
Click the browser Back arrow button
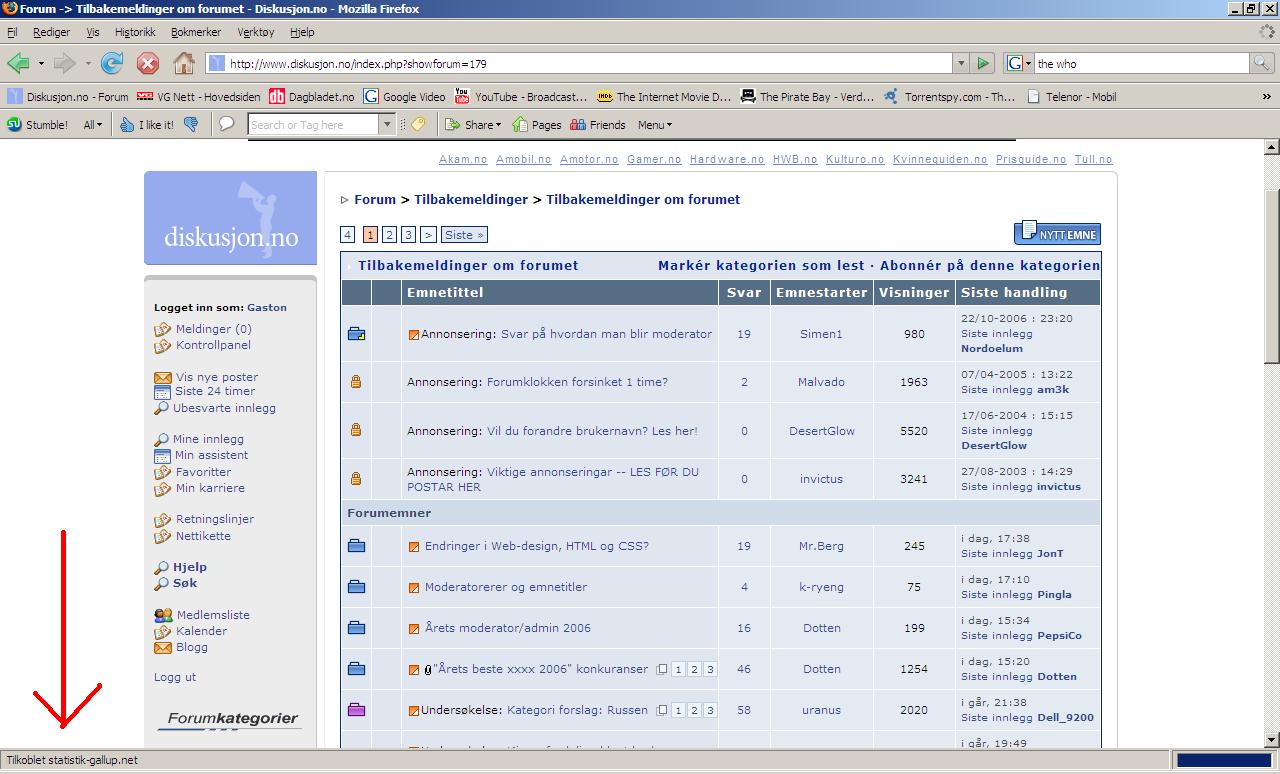tap(18, 63)
